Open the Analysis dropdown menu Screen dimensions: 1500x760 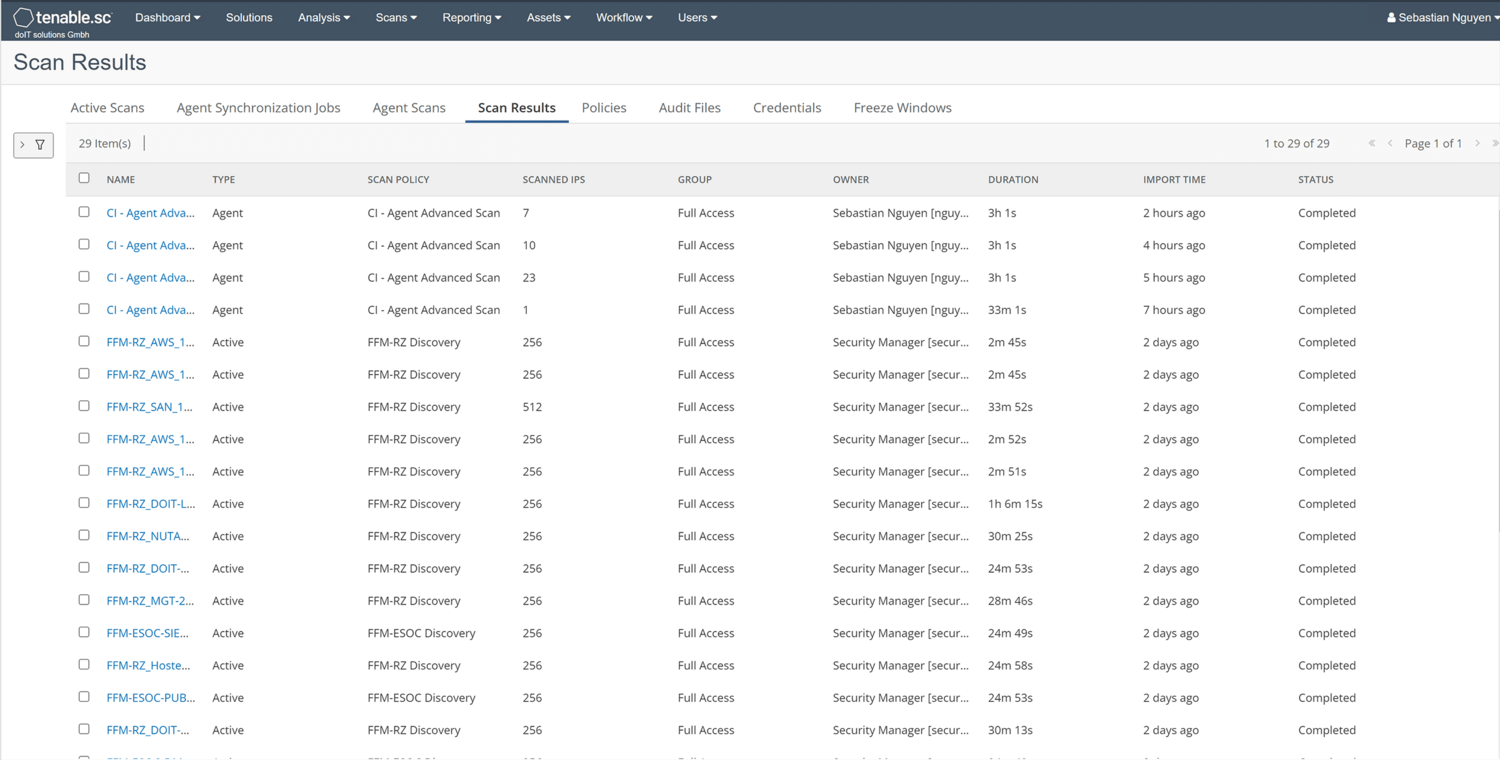pyautogui.click(x=324, y=18)
